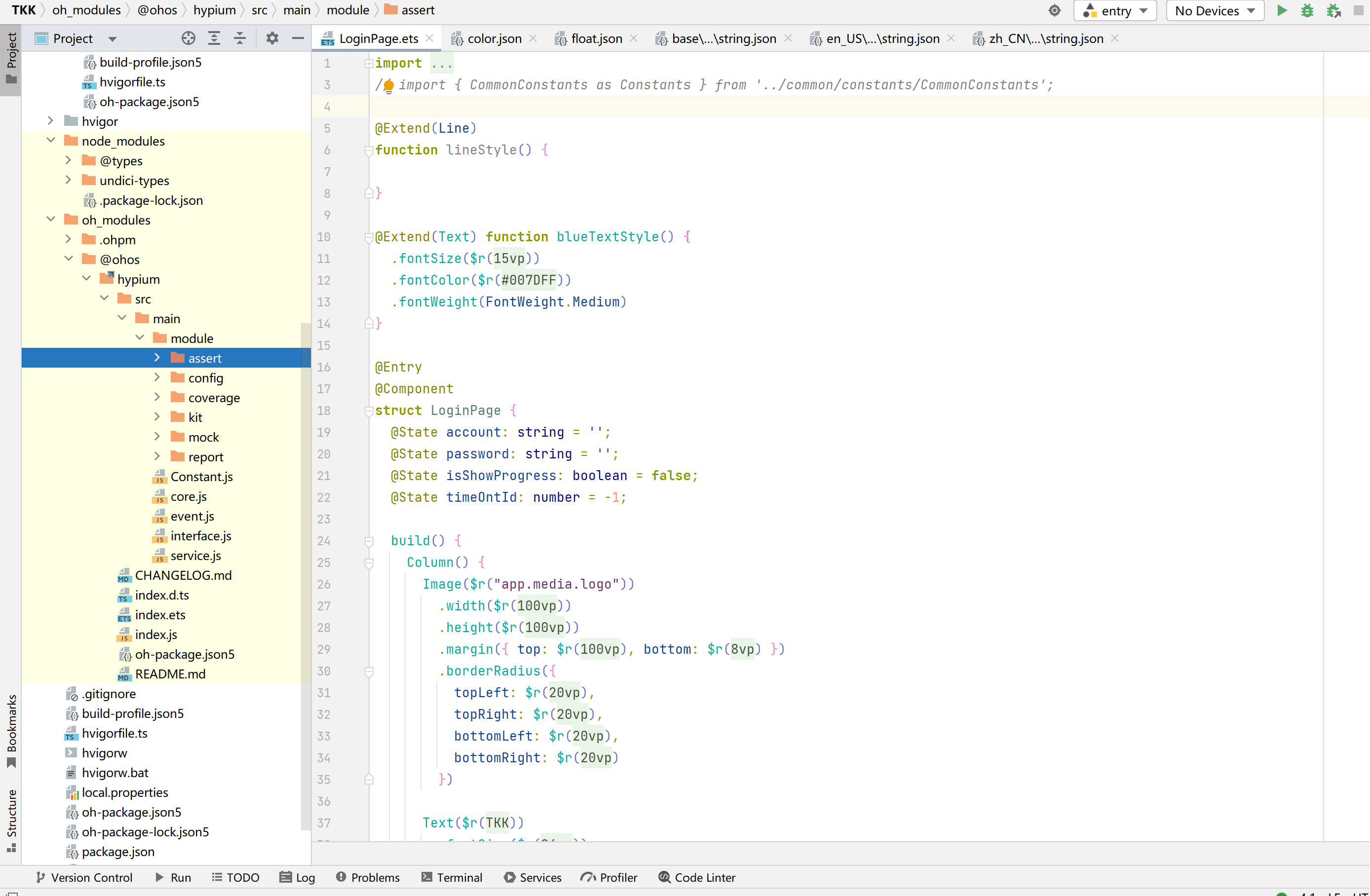
Task: Click the Attach Debugger icon
Action: point(1334,10)
